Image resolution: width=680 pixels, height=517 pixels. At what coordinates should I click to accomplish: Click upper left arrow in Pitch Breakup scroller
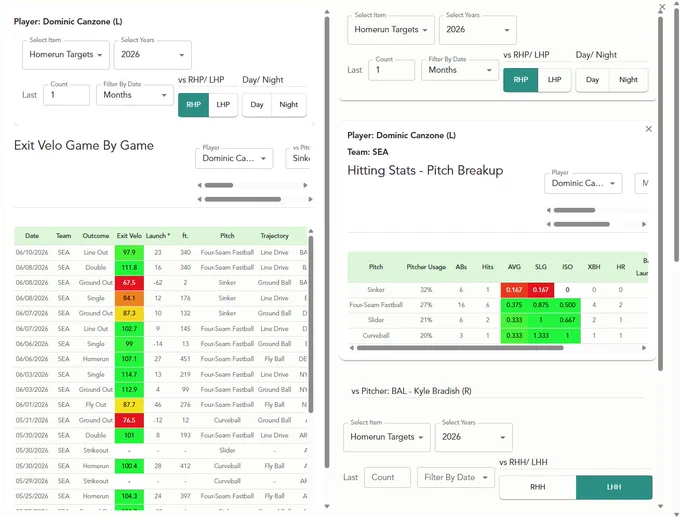click(549, 210)
